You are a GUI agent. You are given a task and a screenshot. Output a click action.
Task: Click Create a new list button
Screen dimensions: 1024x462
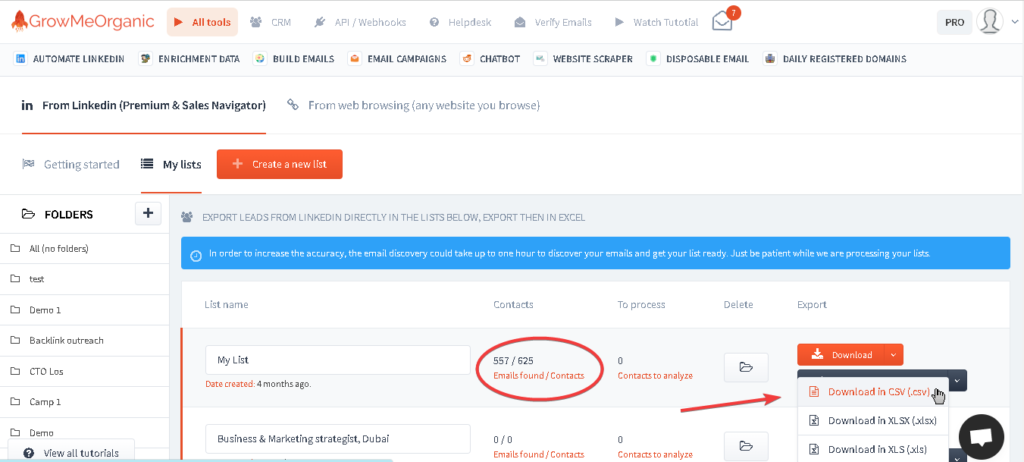pos(280,164)
